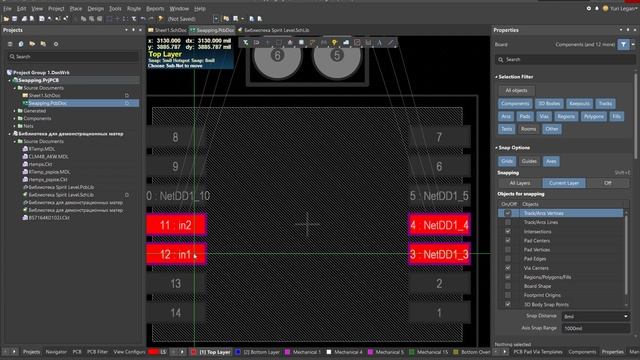Select Current Layer snapping option
The width and height of the screenshot is (640, 360).
pos(564,183)
